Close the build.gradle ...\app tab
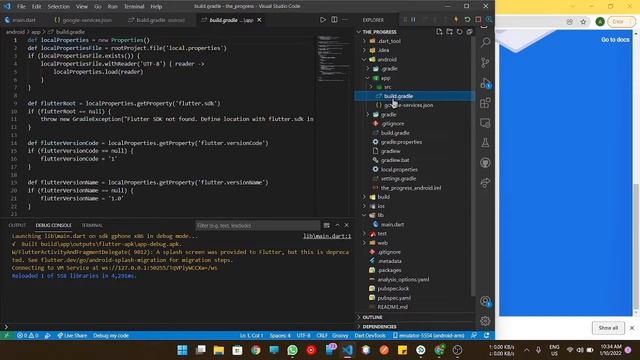 pyautogui.click(x=259, y=20)
